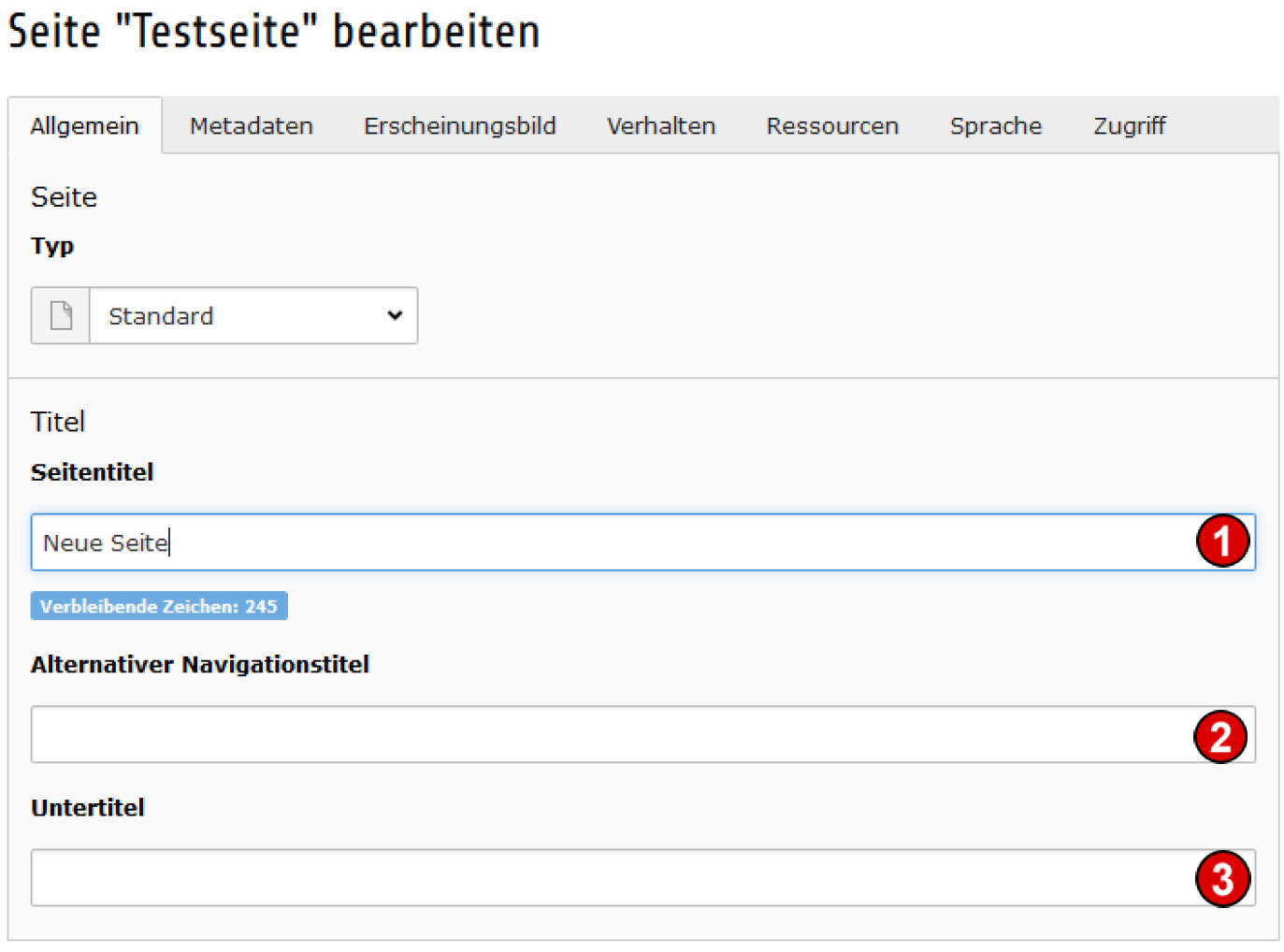Go to the Ressourcen tab

click(832, 125)
